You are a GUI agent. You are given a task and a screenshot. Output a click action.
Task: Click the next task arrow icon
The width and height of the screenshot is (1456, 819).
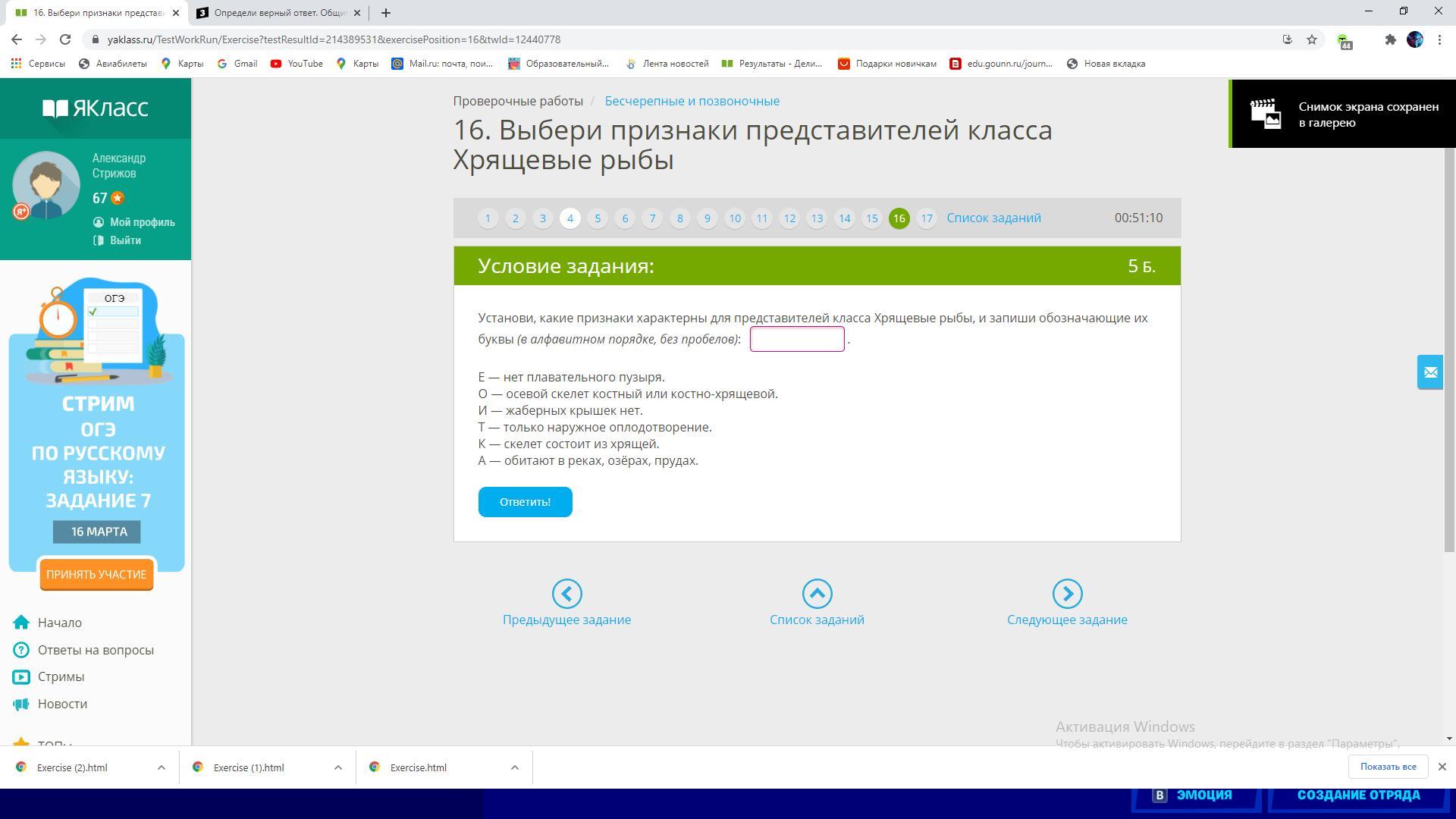tap(1067, 594)
